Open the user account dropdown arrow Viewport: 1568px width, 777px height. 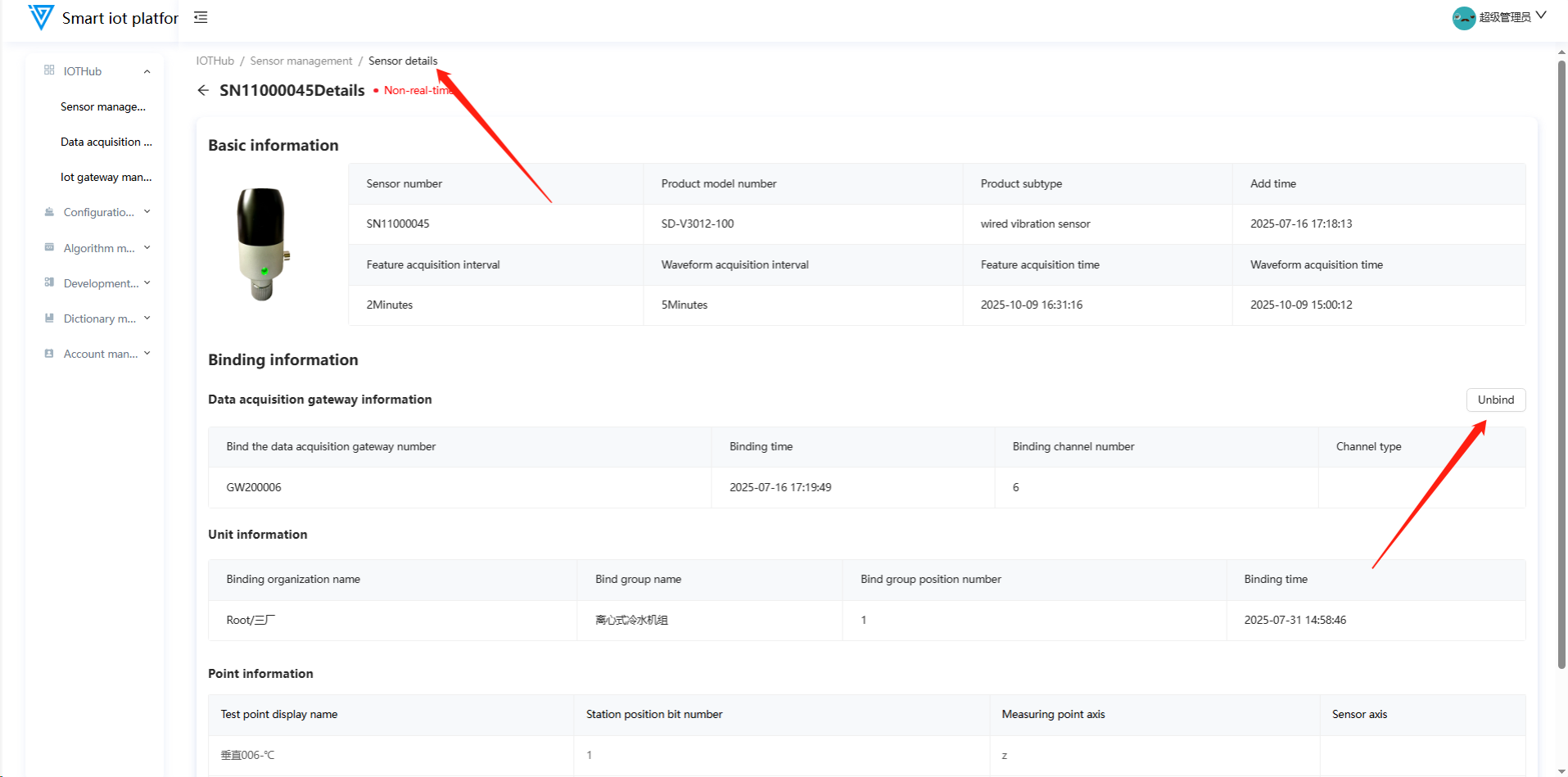[x=1541, y=16]
